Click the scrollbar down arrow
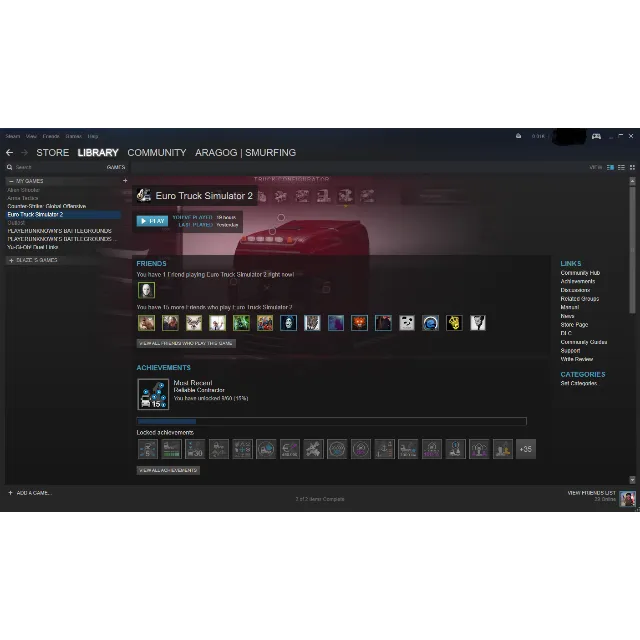The image size is (640, 640). click(632, 480)
